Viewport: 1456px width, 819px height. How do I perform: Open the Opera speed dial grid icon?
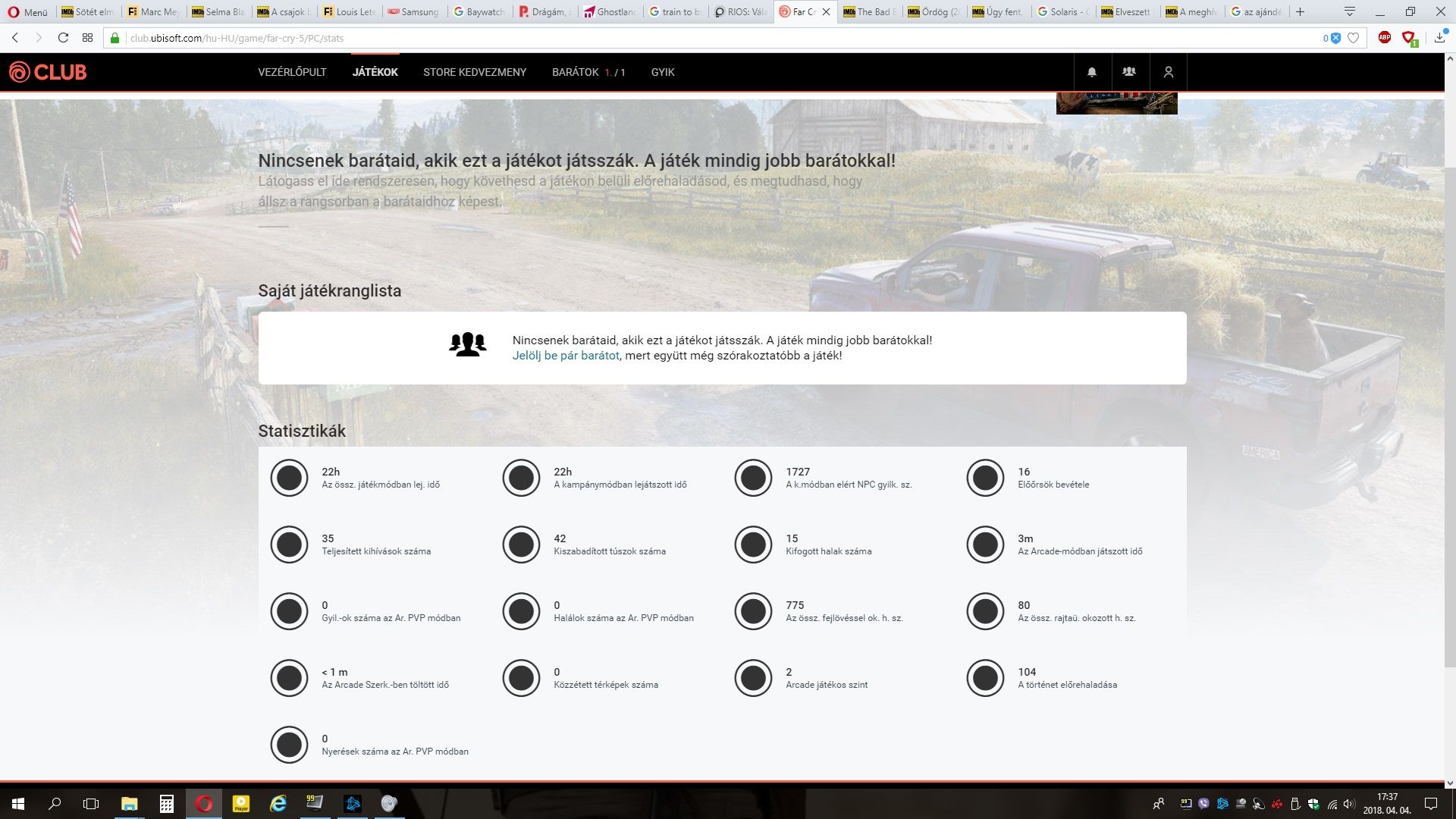(87, 38)
